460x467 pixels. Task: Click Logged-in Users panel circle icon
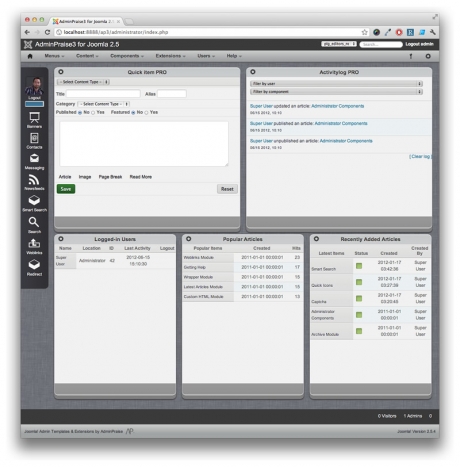pyautogui.click(x=61, y=239)
